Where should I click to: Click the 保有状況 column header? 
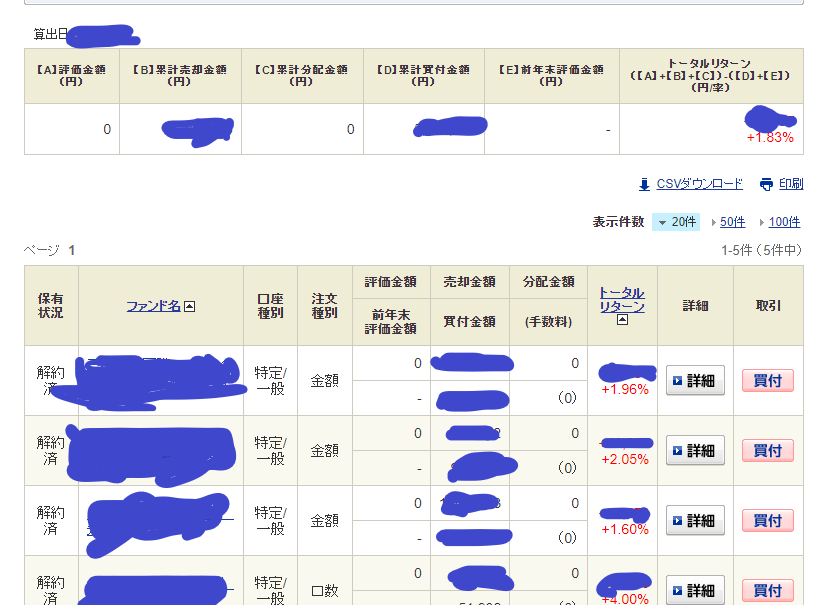tap(51, 305)
